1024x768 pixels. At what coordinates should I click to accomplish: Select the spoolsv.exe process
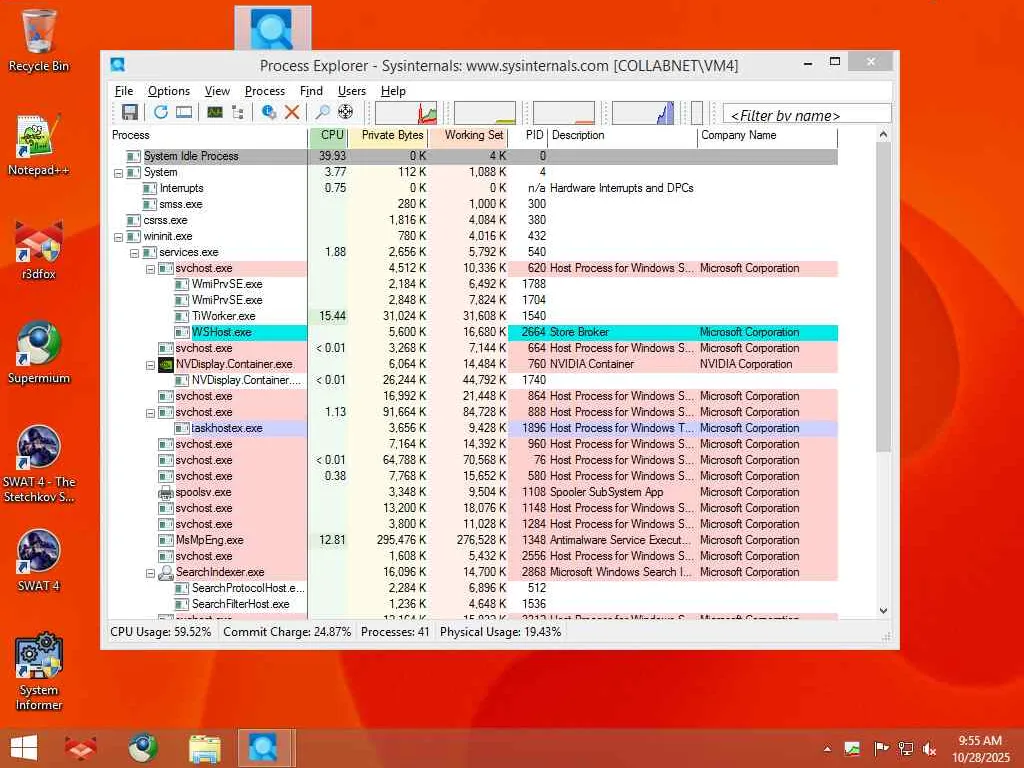point(473,492)
